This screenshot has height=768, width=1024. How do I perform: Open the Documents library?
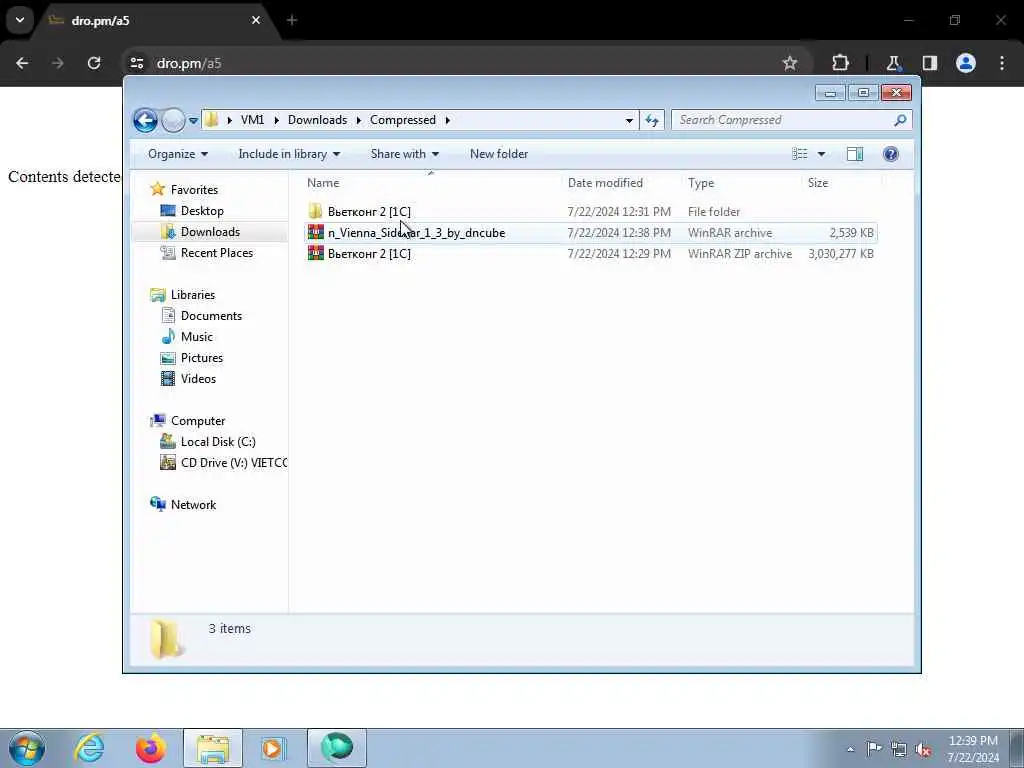(211, 315)
